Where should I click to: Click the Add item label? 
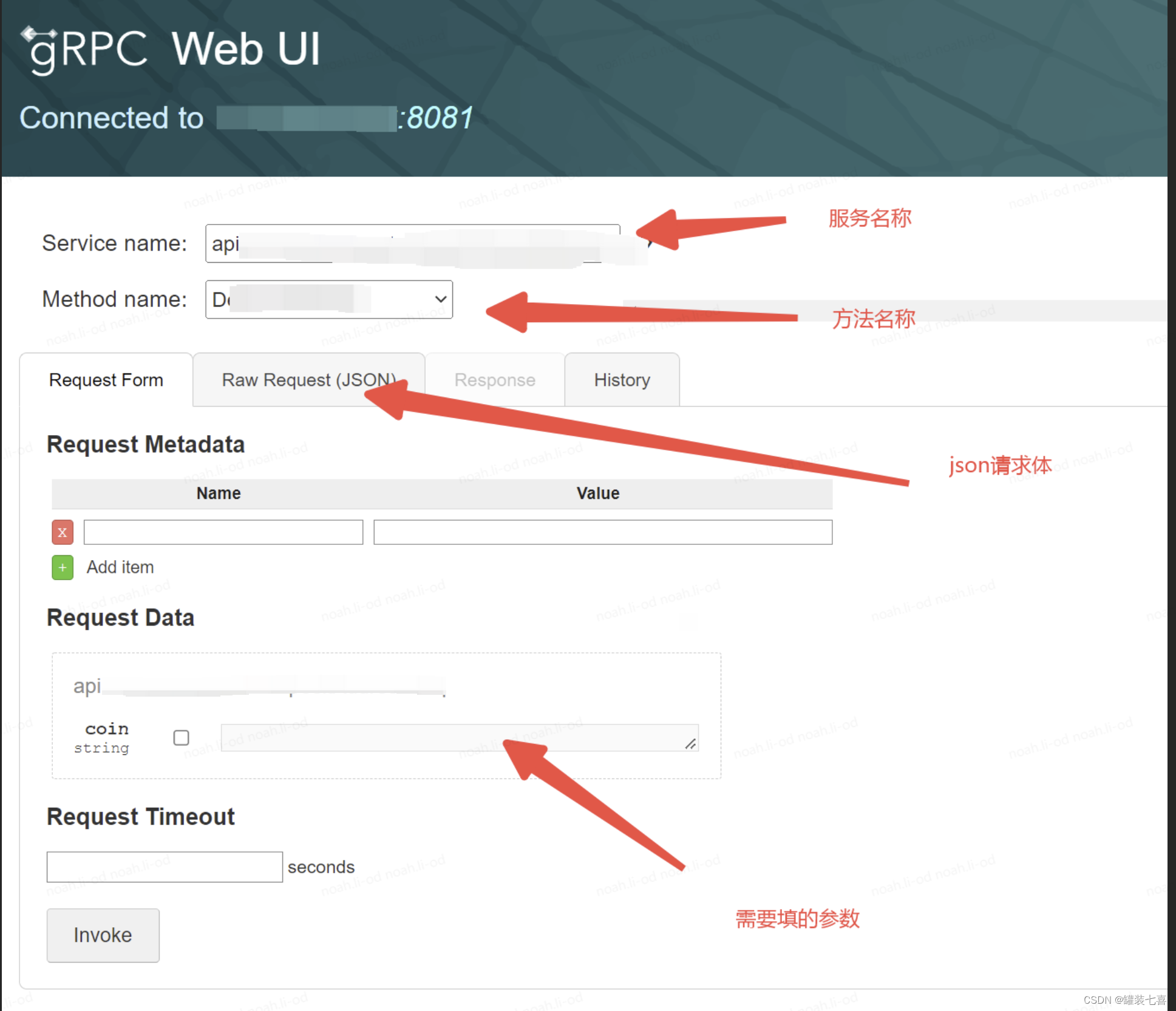click(x=120, y=567)
